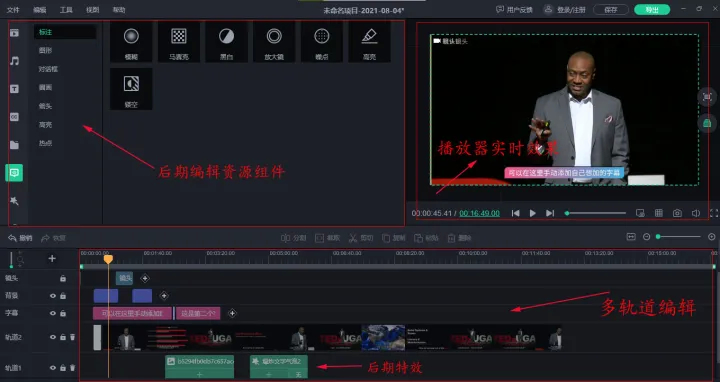The width and height of the screenshot is (720, 382).
Task: Click the timeline zoom-in plus icon
Action: pyautogui.click(x=712, y=237)
